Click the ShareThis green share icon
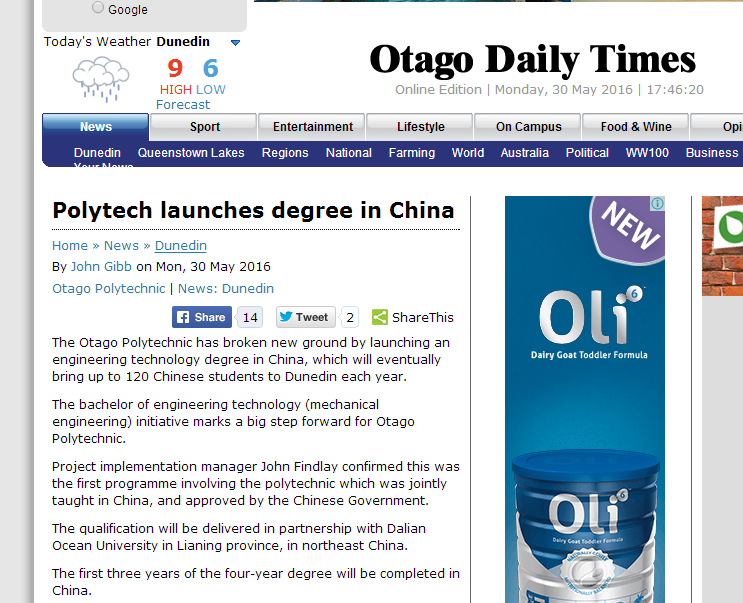The width and height of the screenshot is (743, 603). click(380, 317)
